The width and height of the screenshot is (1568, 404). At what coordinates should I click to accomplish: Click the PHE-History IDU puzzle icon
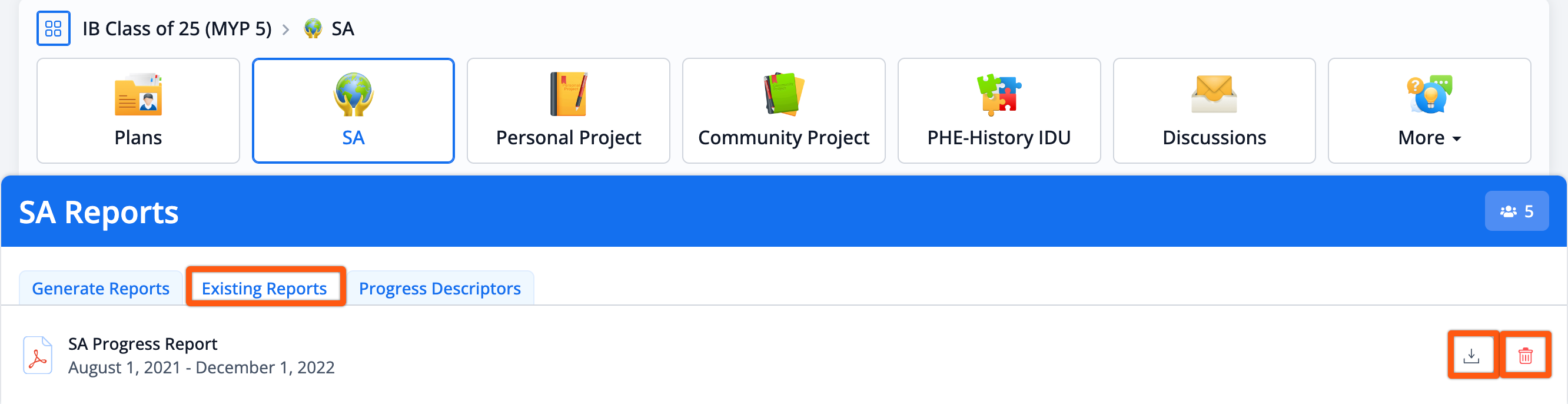click(999, 94)
